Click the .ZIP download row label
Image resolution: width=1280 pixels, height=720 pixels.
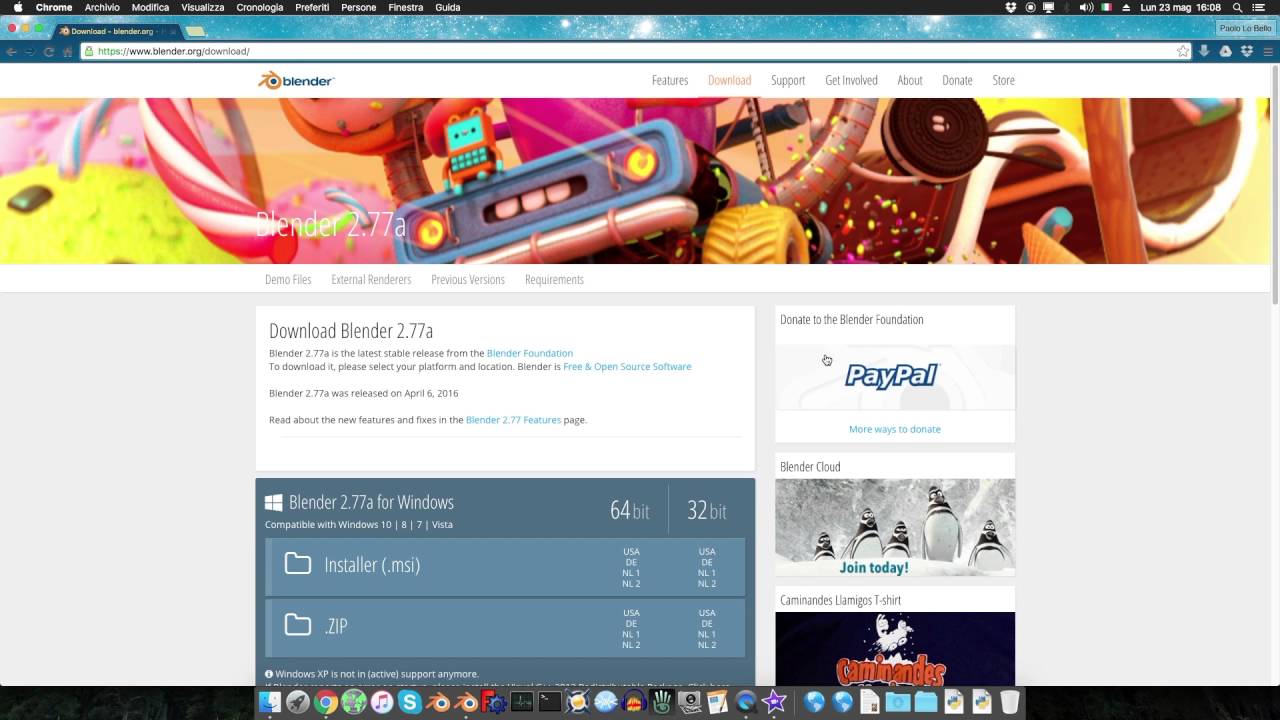(x=336, y=626)
